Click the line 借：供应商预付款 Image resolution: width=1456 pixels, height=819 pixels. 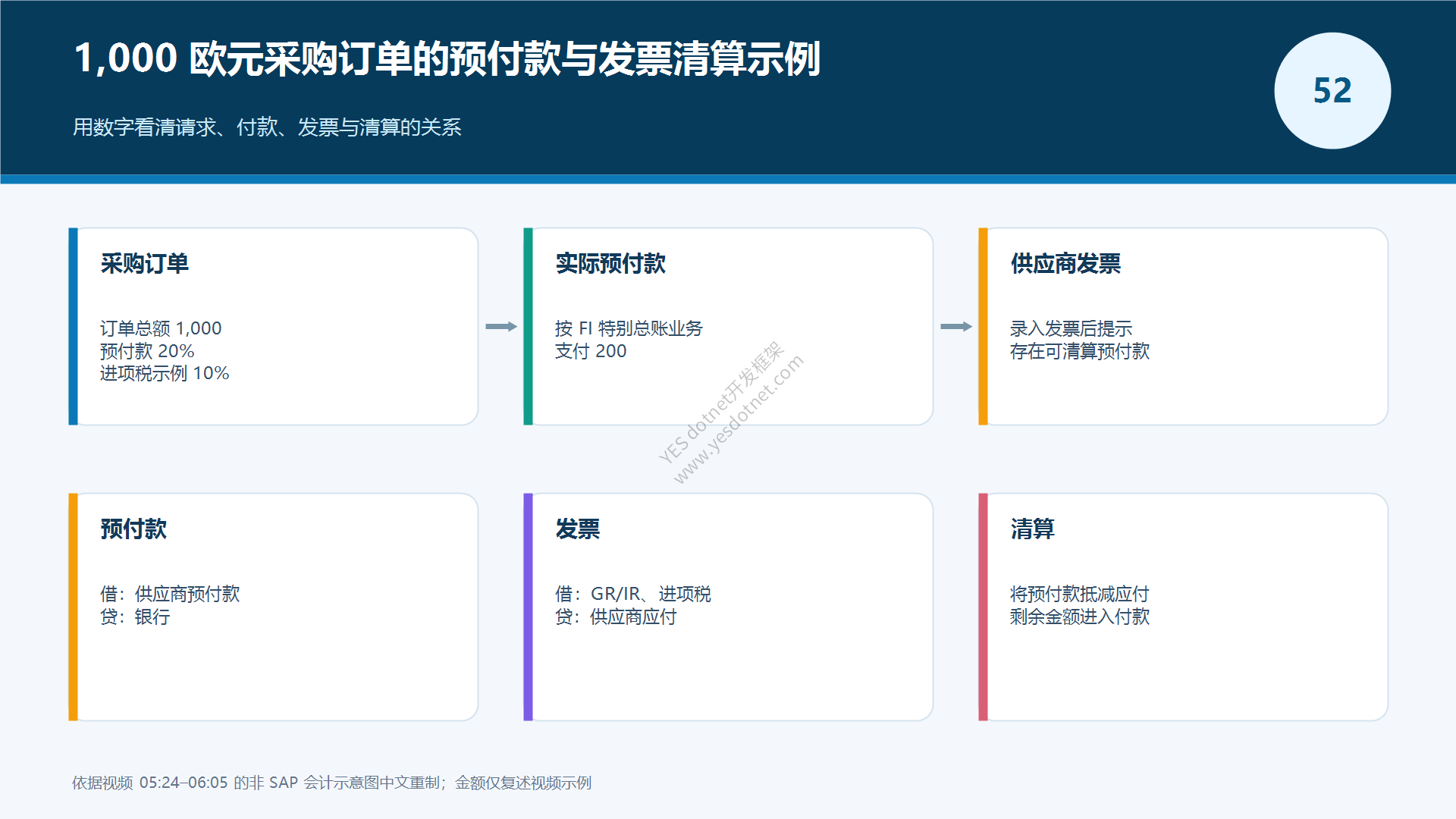[170, 594]
